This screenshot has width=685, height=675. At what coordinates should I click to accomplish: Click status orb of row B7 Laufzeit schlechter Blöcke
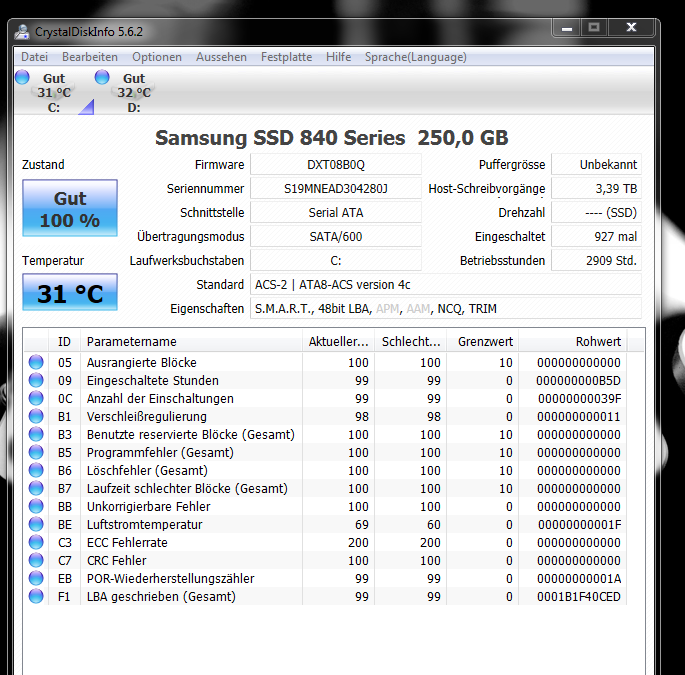36,488
